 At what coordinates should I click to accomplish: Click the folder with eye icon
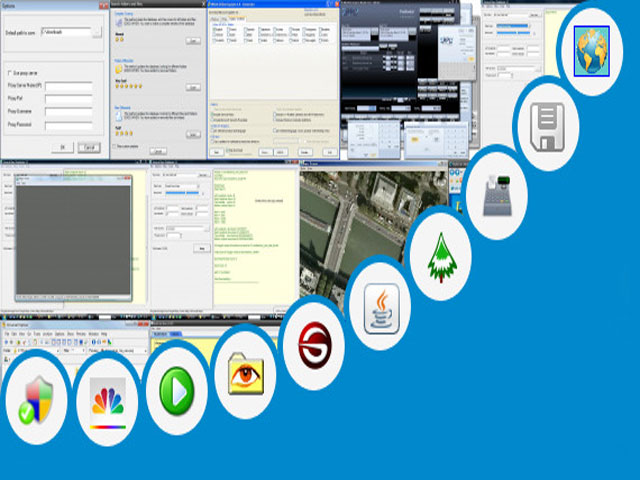[x=246, y=371]
